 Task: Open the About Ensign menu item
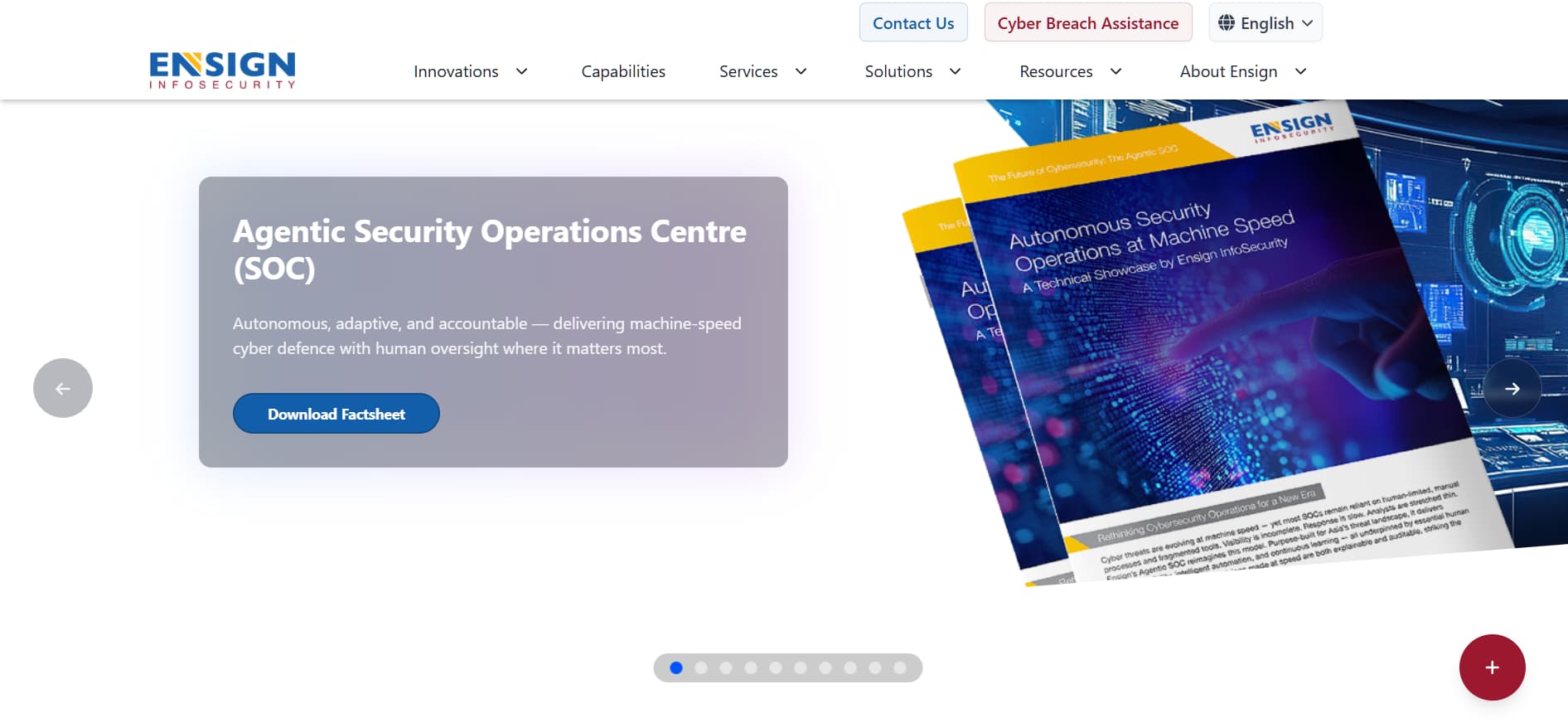point(1228,71)
